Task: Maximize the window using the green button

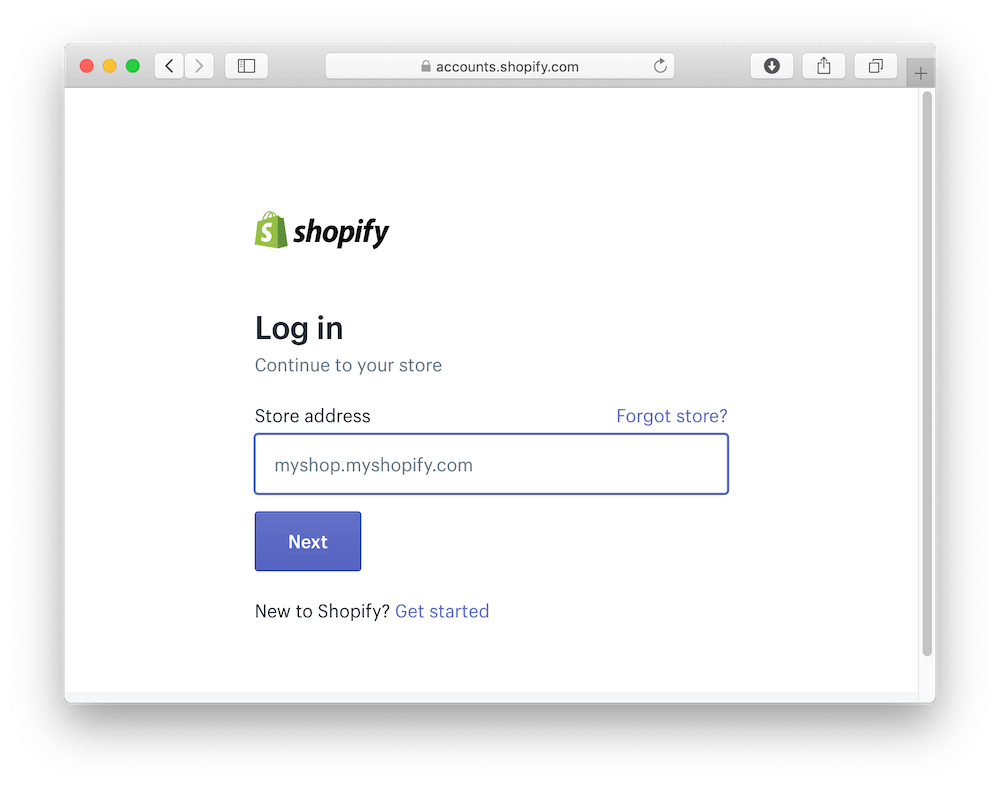Action: tap(133, 66)
